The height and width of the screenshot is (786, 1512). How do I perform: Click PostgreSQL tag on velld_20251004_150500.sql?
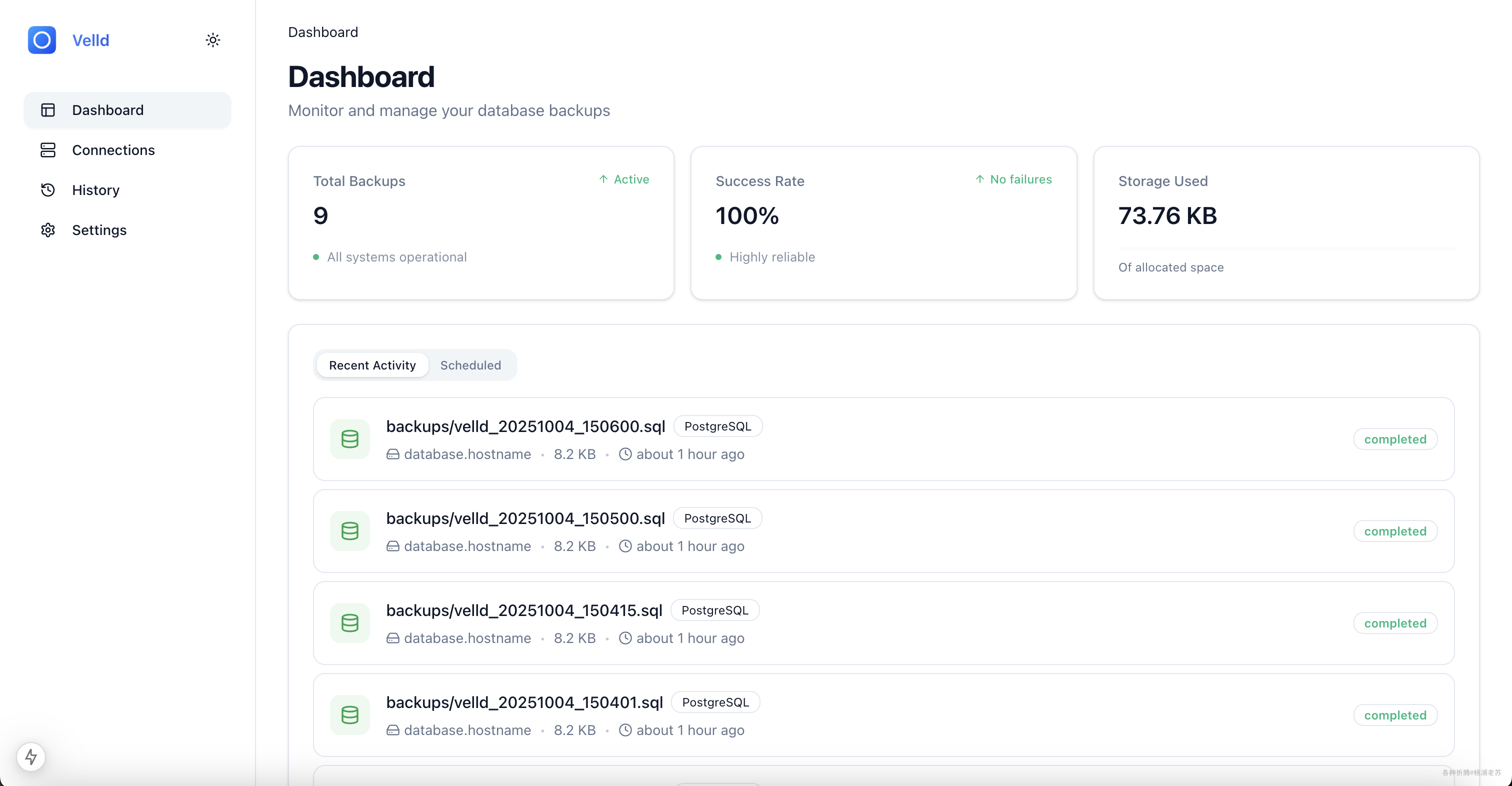pyautogui.click(x=717, y=517)
